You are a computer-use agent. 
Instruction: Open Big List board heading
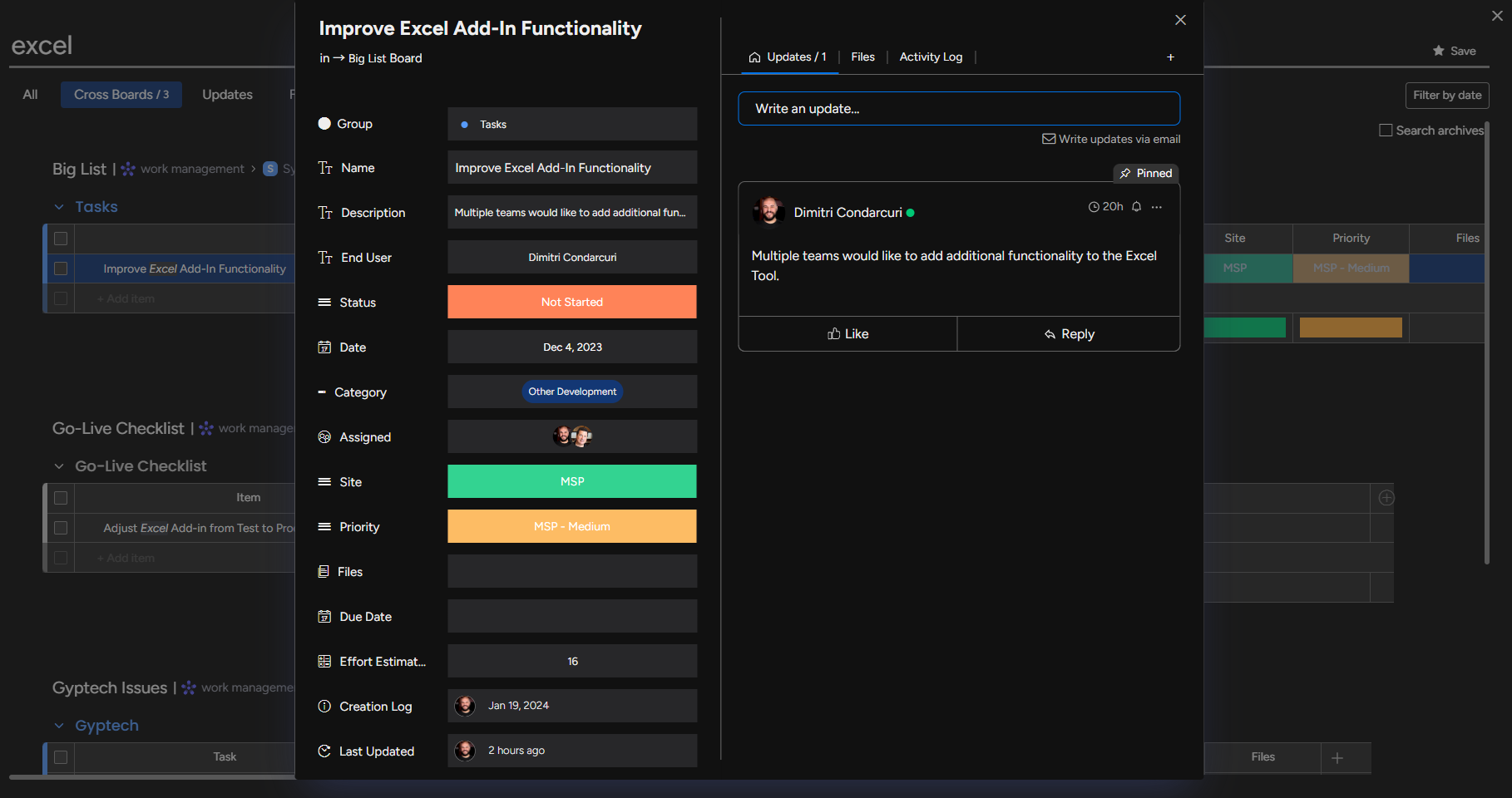(x=79, y=169)
